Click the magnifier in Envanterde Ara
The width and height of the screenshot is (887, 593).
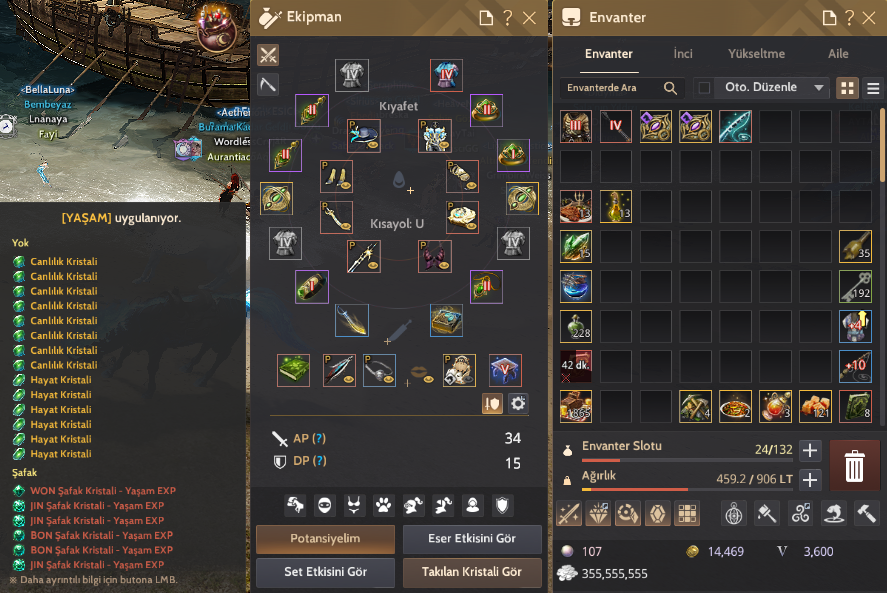pos(670,88)
